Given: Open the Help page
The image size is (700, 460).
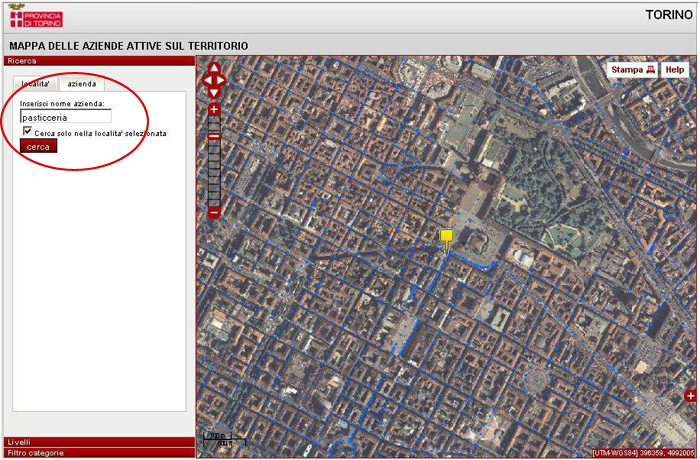Looking at the screenshot, I should tap(675, 70).
